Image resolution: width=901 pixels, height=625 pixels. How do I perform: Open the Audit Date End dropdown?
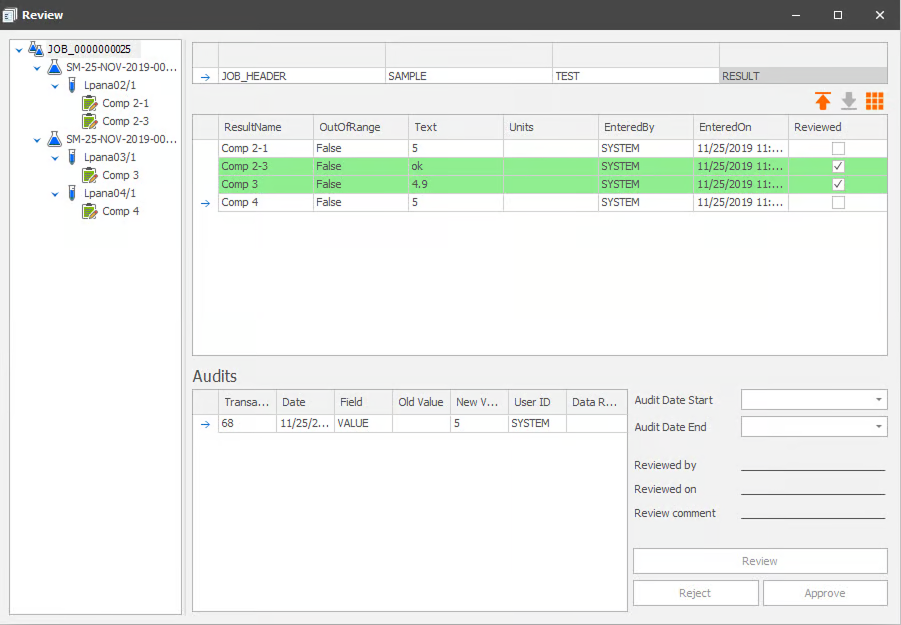880,426
